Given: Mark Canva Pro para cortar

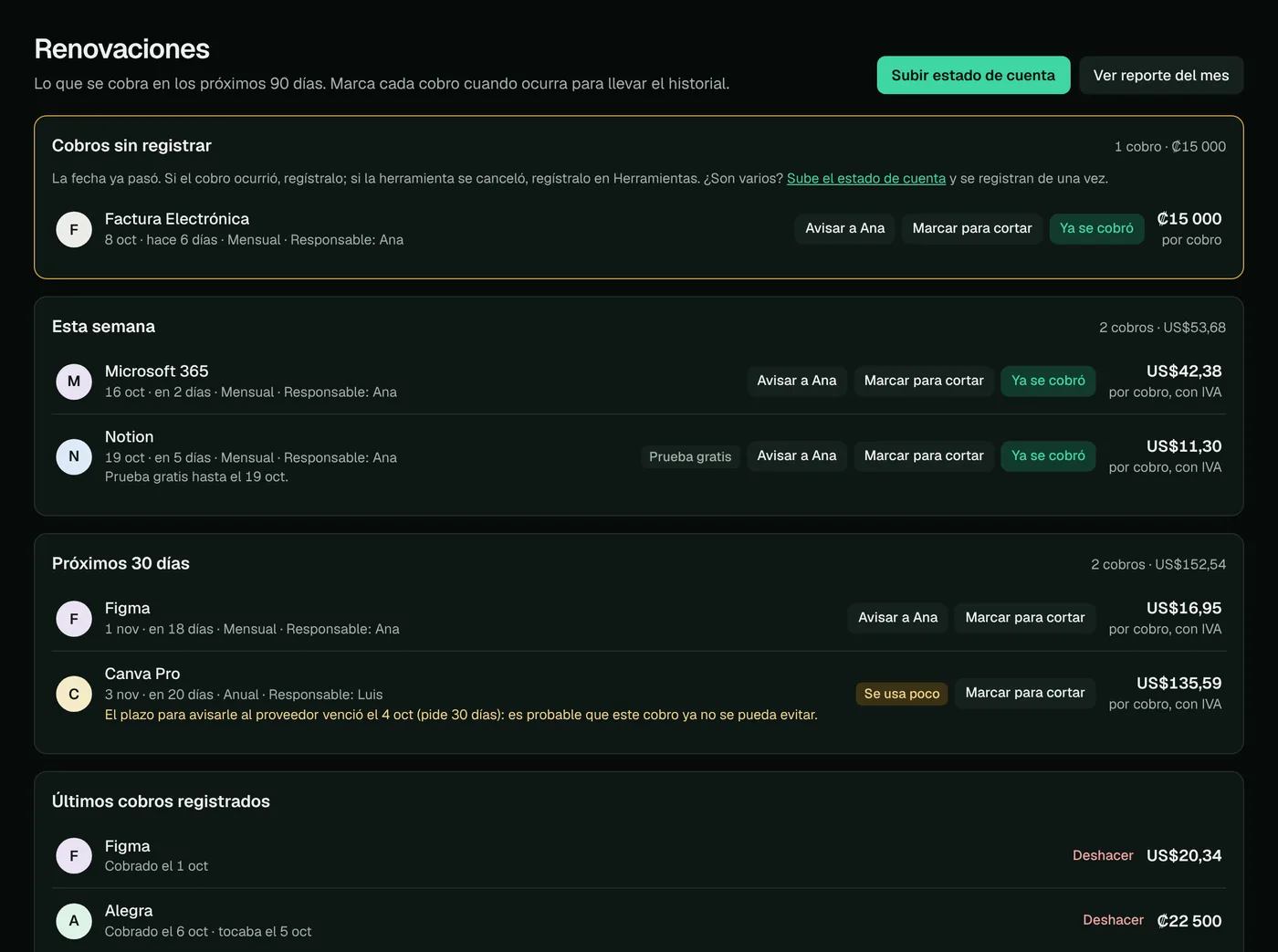Looking at the screenshot, I should point(1025,693).
